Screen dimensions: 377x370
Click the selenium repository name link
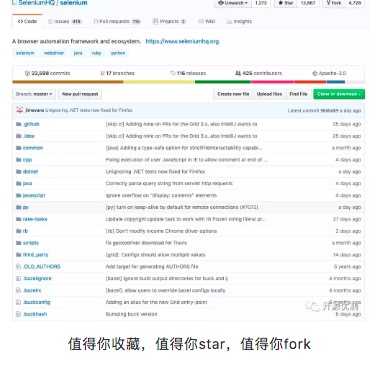pos(74,3)
